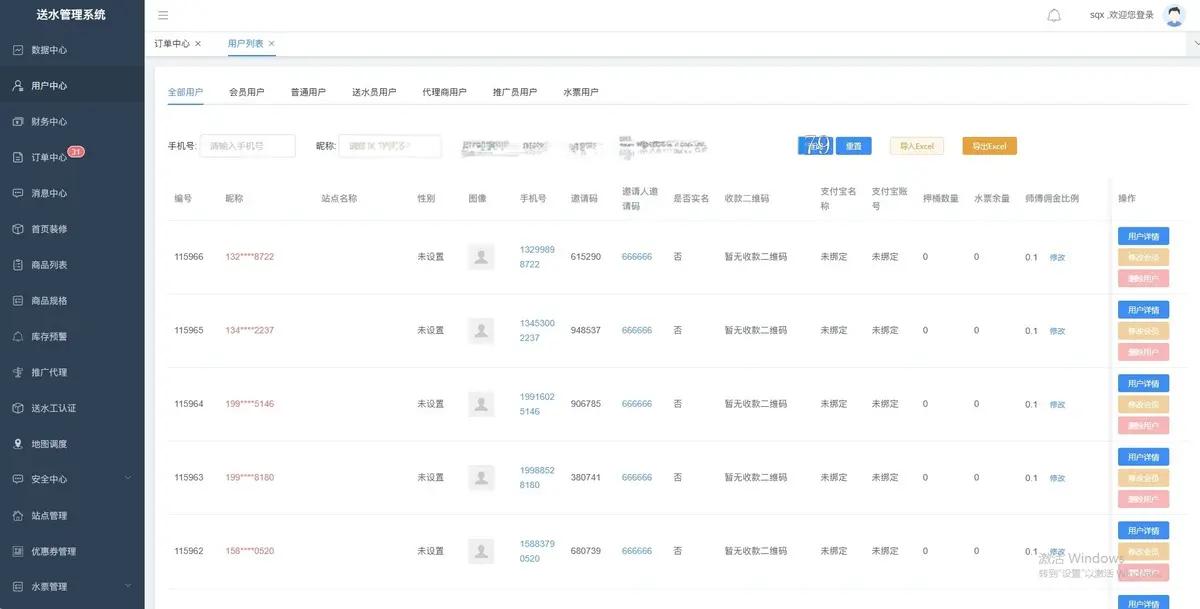
Task: Click 修改 commission link in row 115966
Action: tap(1057, 257)
